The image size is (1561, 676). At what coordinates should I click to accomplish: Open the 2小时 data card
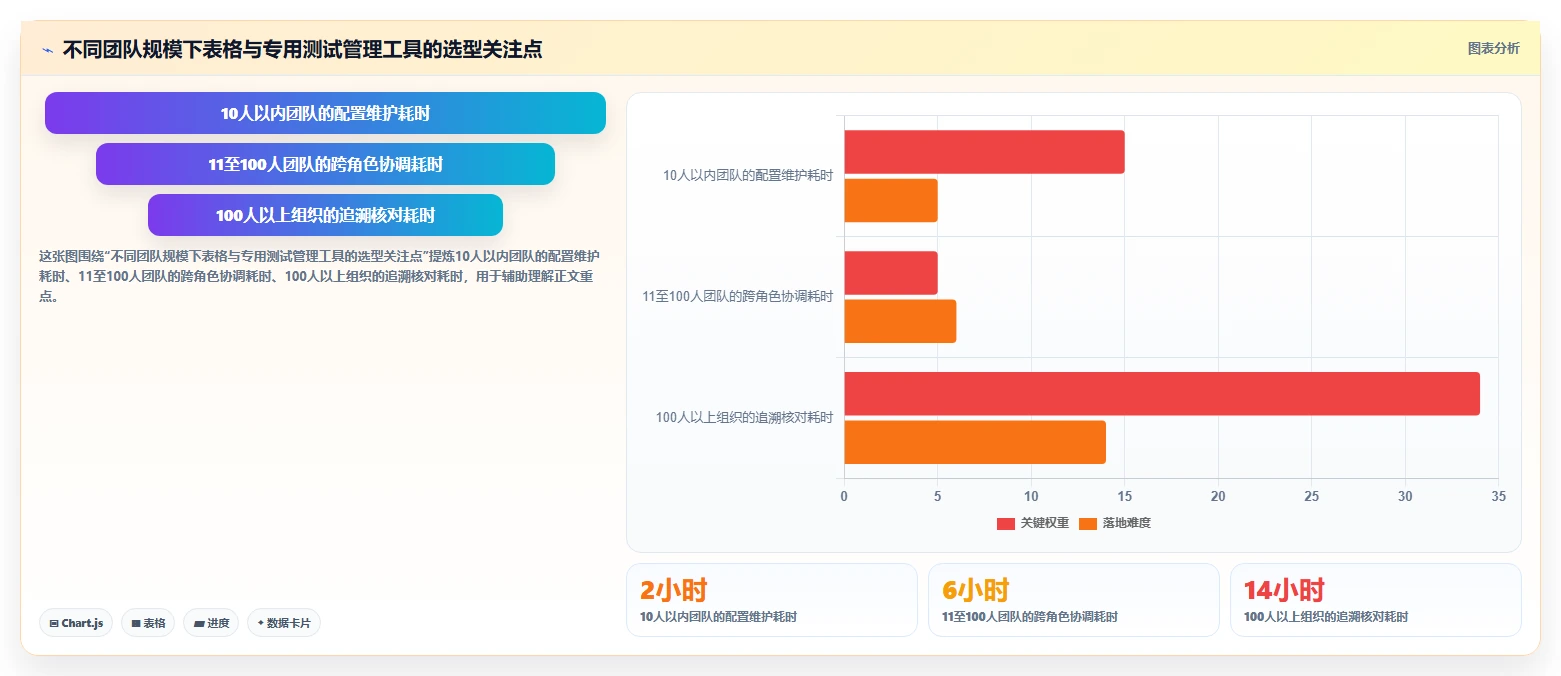[772, 600]
